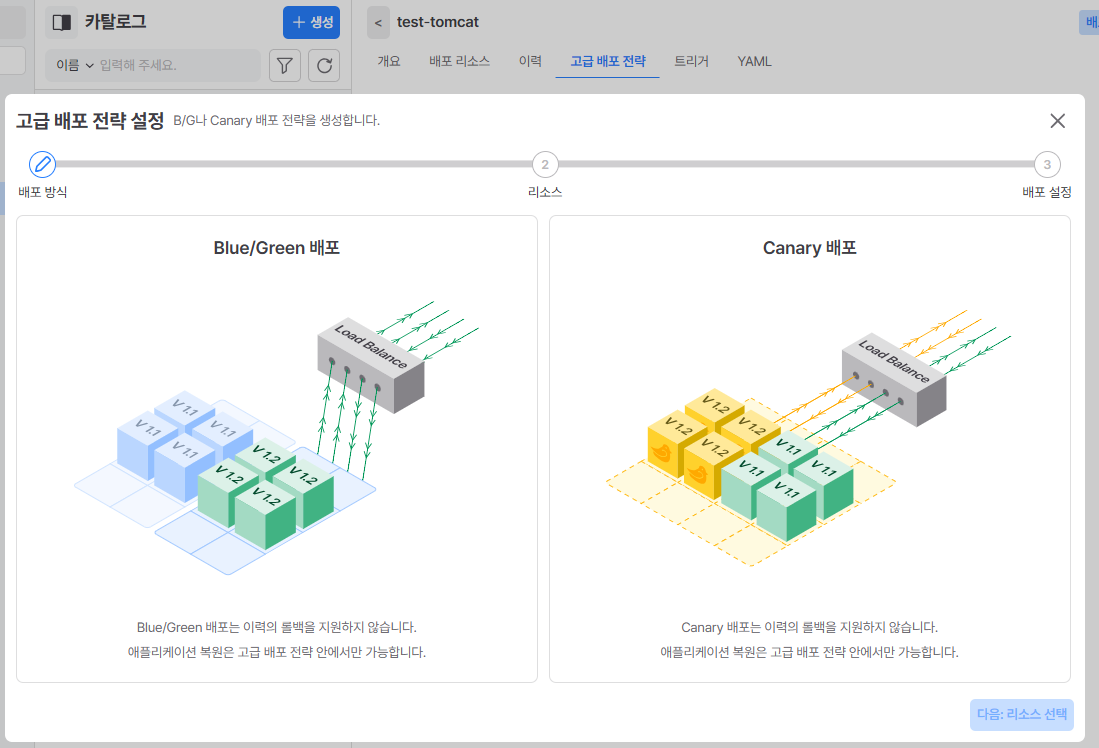
Task: Click the B/G나 Canary dialog subtitle text
Action: [277, 121]
